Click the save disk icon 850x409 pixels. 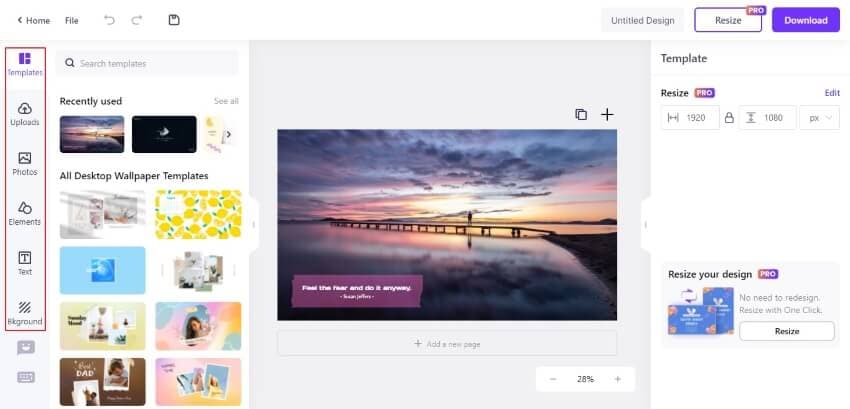[x=174, y=20]
